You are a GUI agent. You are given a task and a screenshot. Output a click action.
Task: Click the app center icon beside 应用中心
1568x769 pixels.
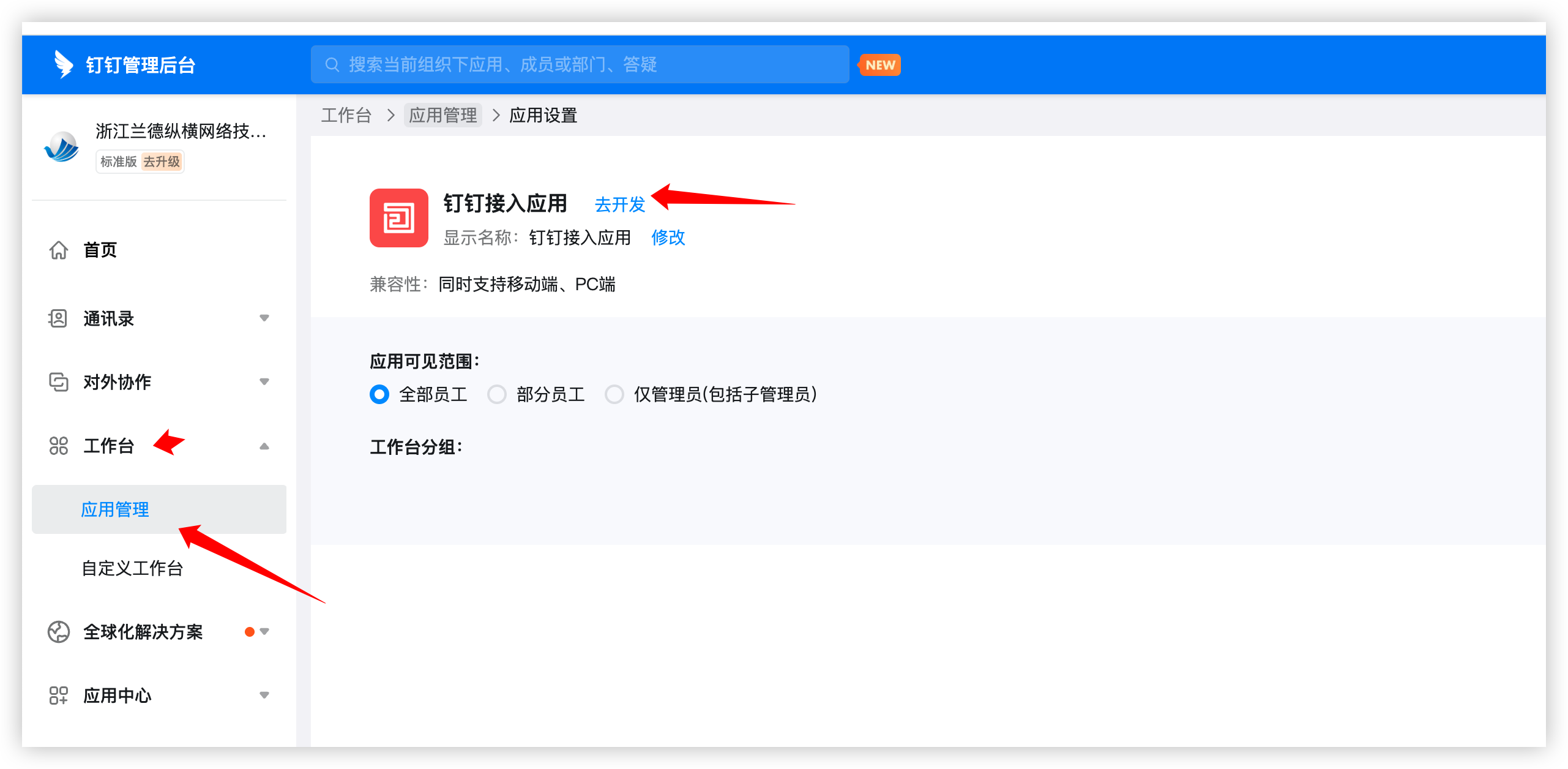click(59, 696)
